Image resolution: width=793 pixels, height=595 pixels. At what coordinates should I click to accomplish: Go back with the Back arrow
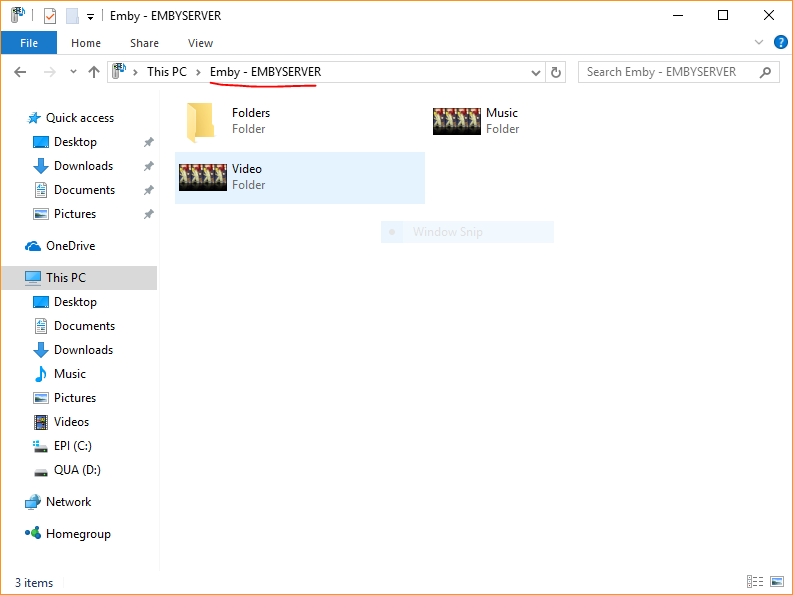(x=20, y=72)
